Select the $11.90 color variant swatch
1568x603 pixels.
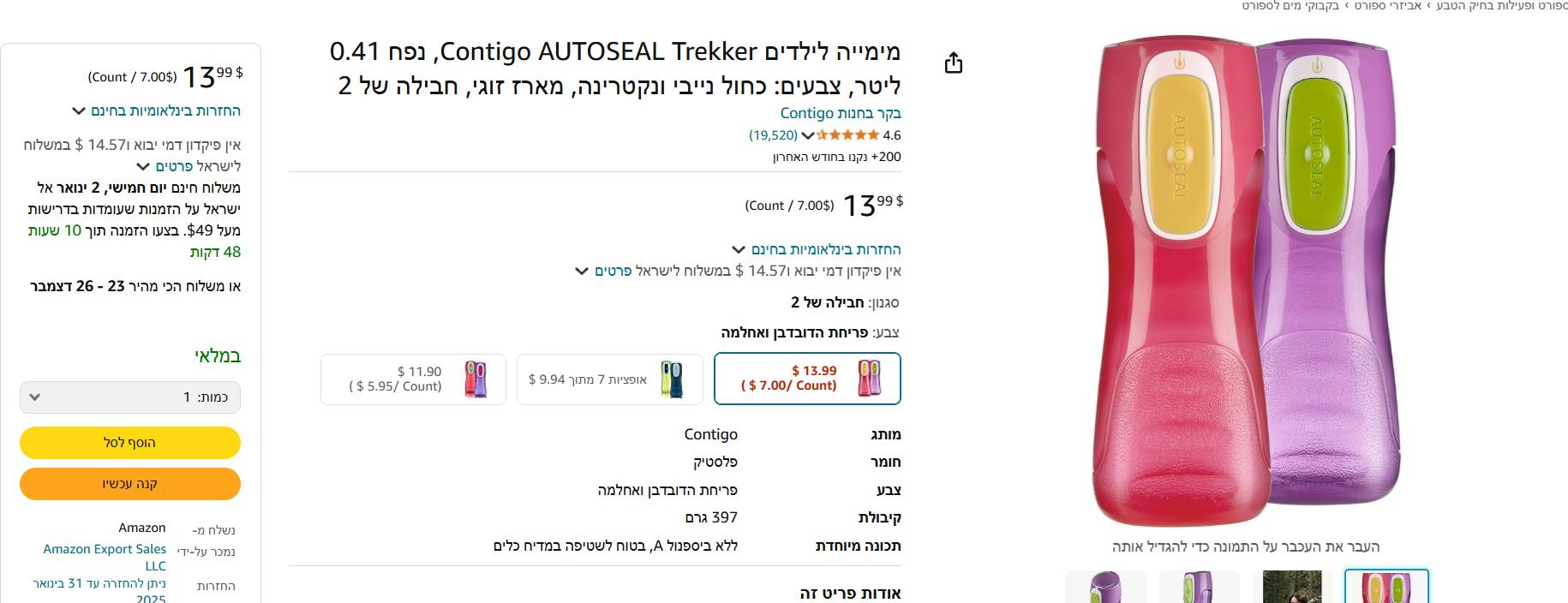click(413, 379)
